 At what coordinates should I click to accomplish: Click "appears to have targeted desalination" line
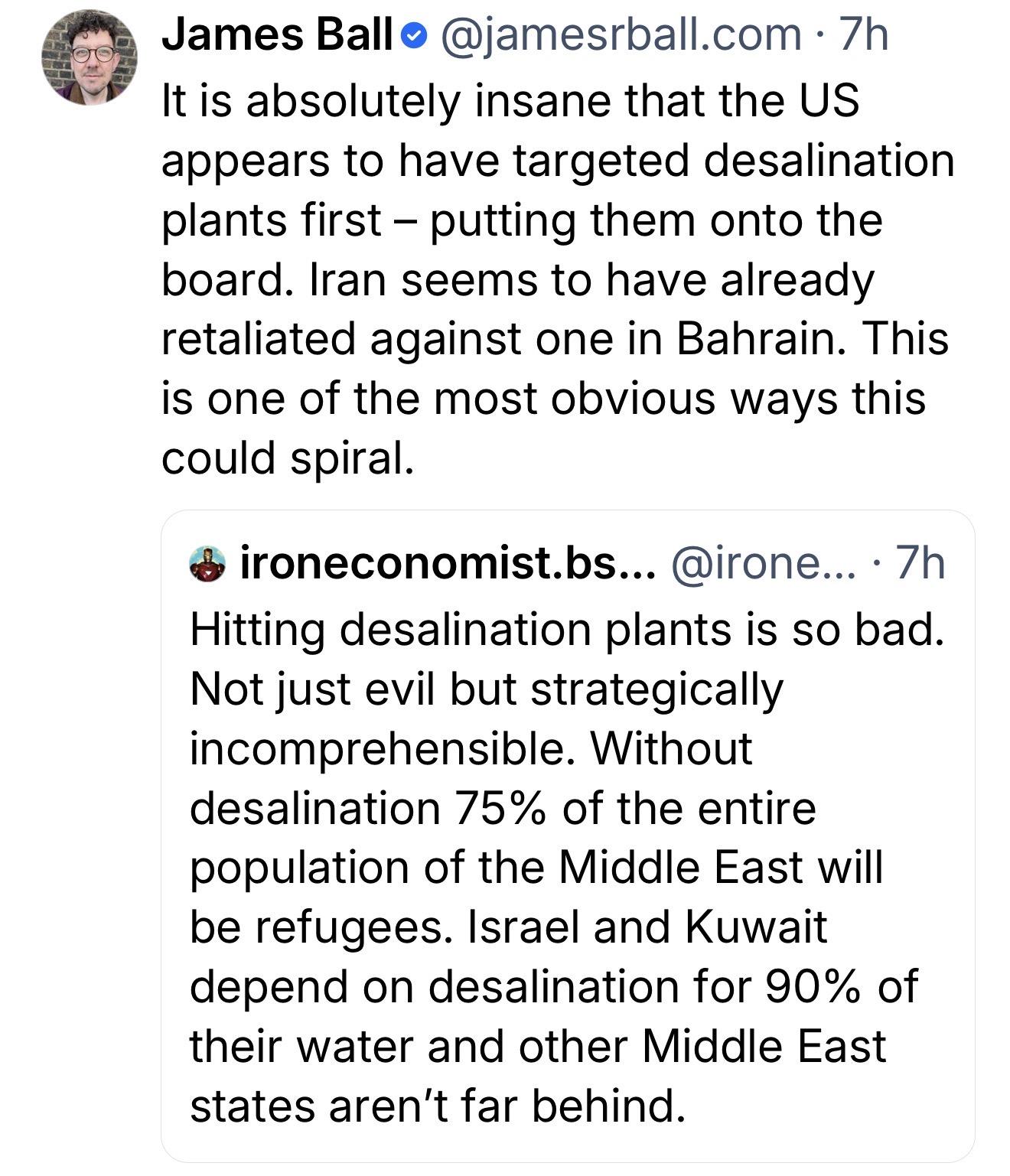[558, 160]
